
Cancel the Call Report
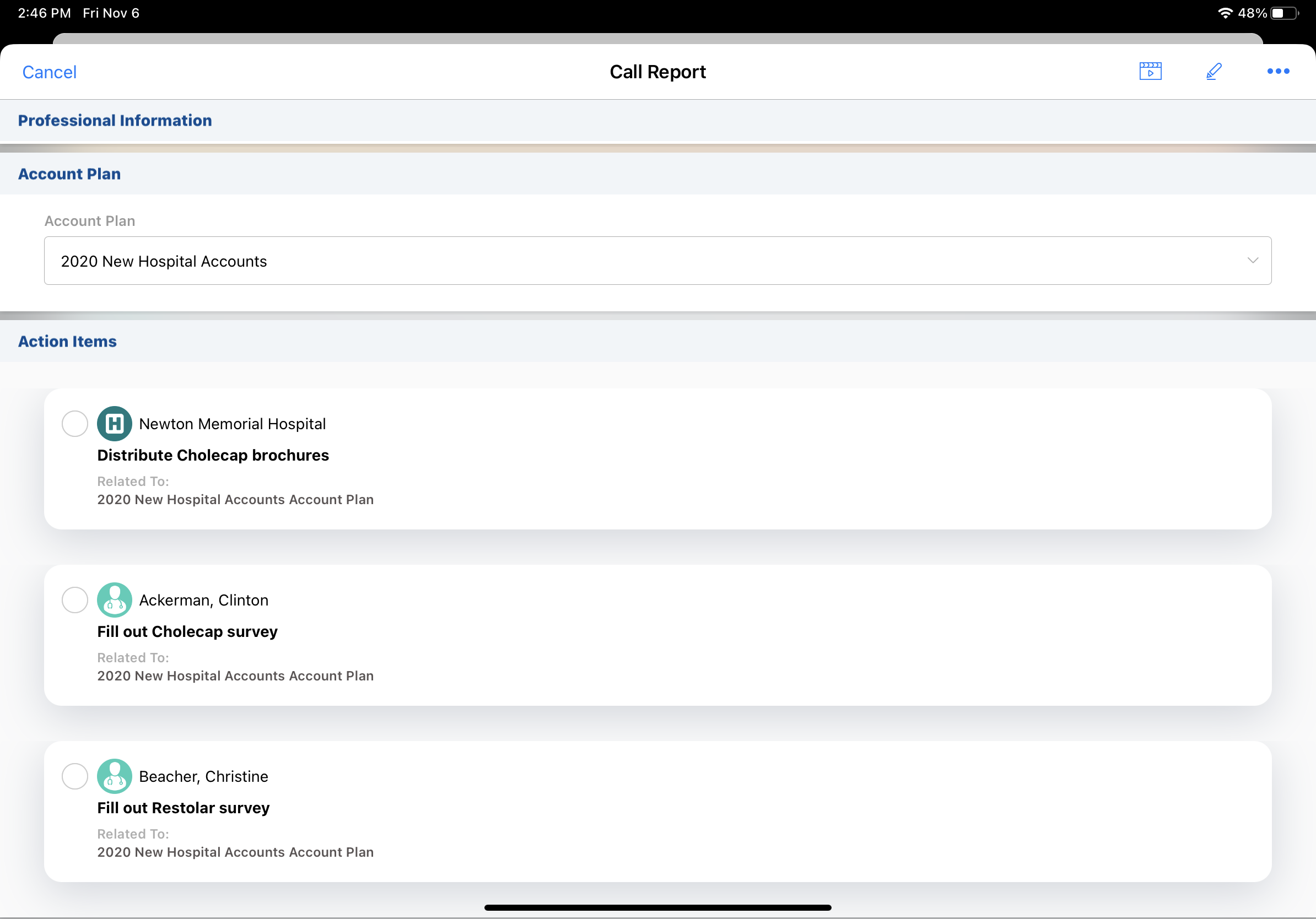(49, 72)
